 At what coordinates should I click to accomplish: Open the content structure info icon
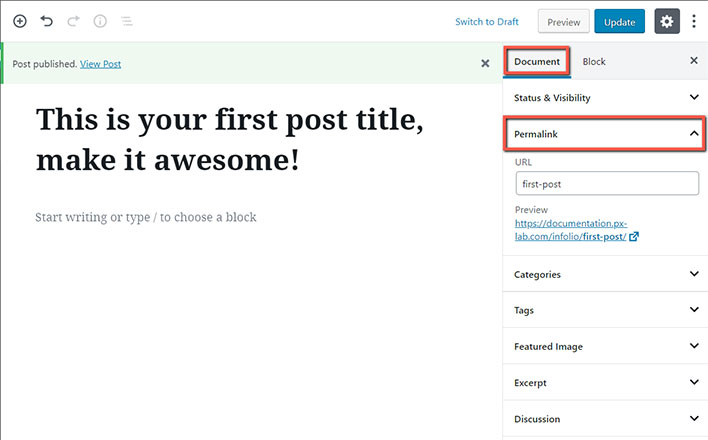[100, 21]
